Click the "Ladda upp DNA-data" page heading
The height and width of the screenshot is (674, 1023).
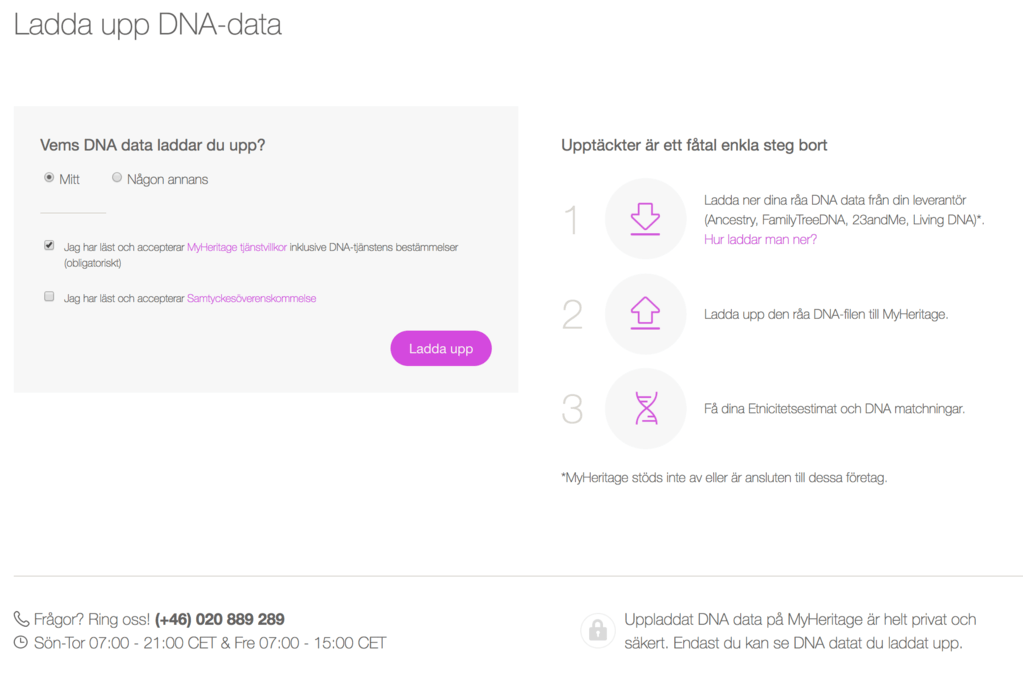pos(148,25)
